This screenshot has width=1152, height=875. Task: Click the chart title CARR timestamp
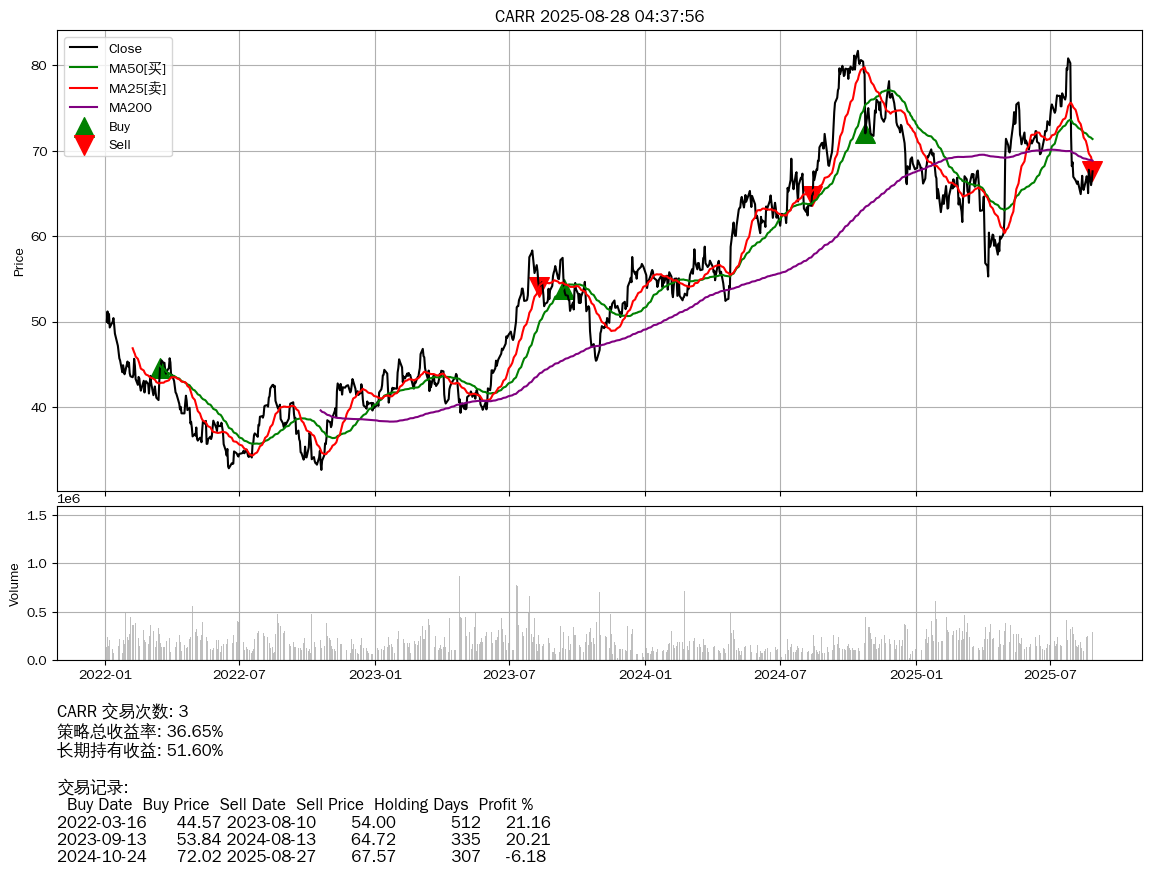tap(599, 16)
